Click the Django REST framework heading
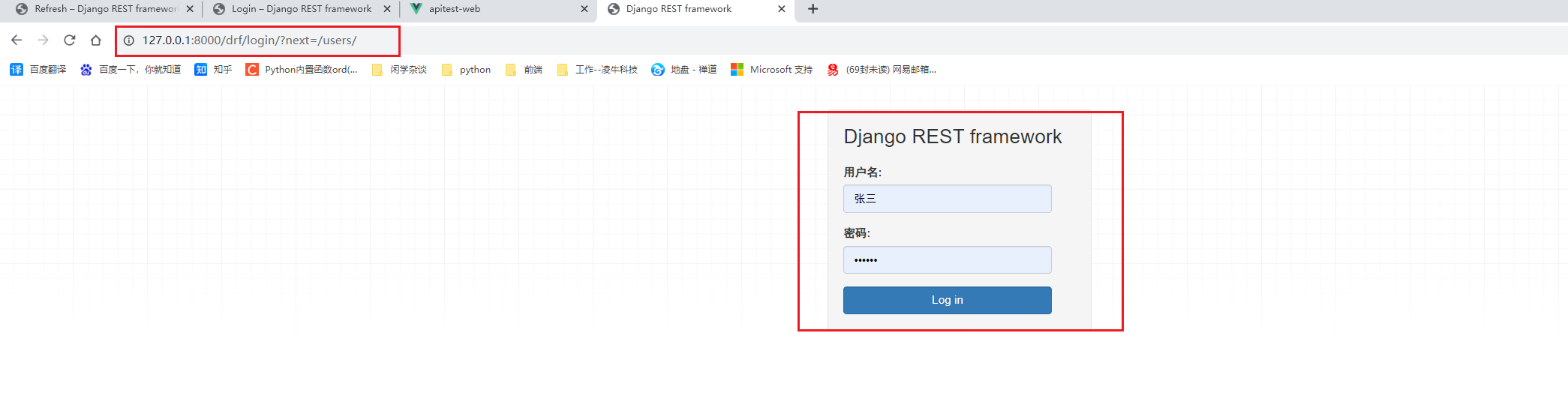The height and width of the screenshot is (396, 1568). [x=952, y=136]
